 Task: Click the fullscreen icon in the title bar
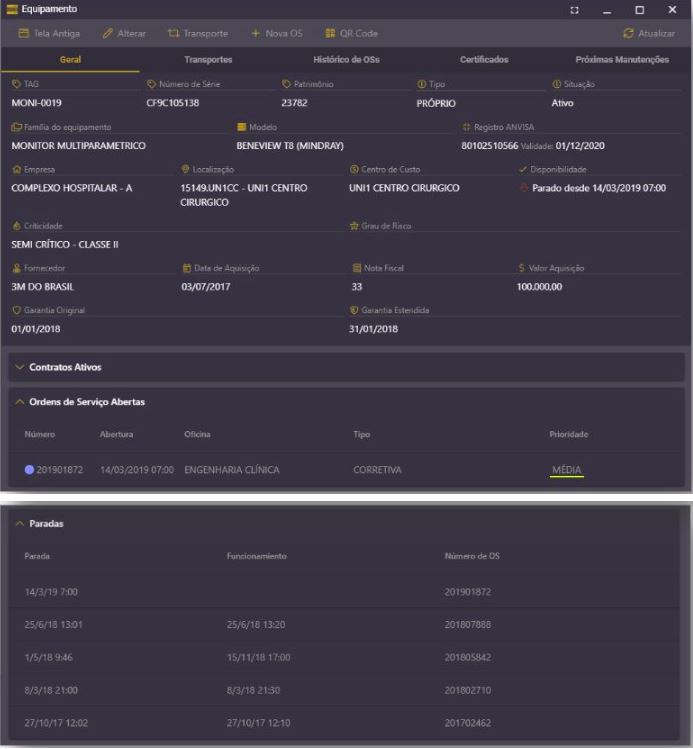pos(575,9)
